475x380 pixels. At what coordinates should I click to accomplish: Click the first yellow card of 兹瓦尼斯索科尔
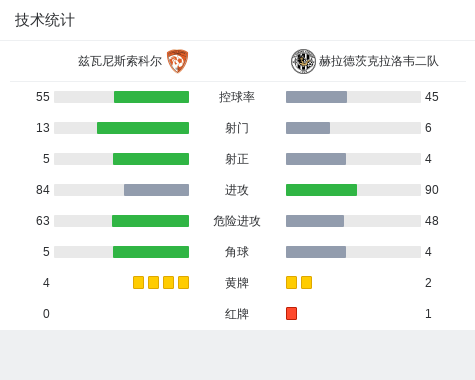(x=138, y=283)
